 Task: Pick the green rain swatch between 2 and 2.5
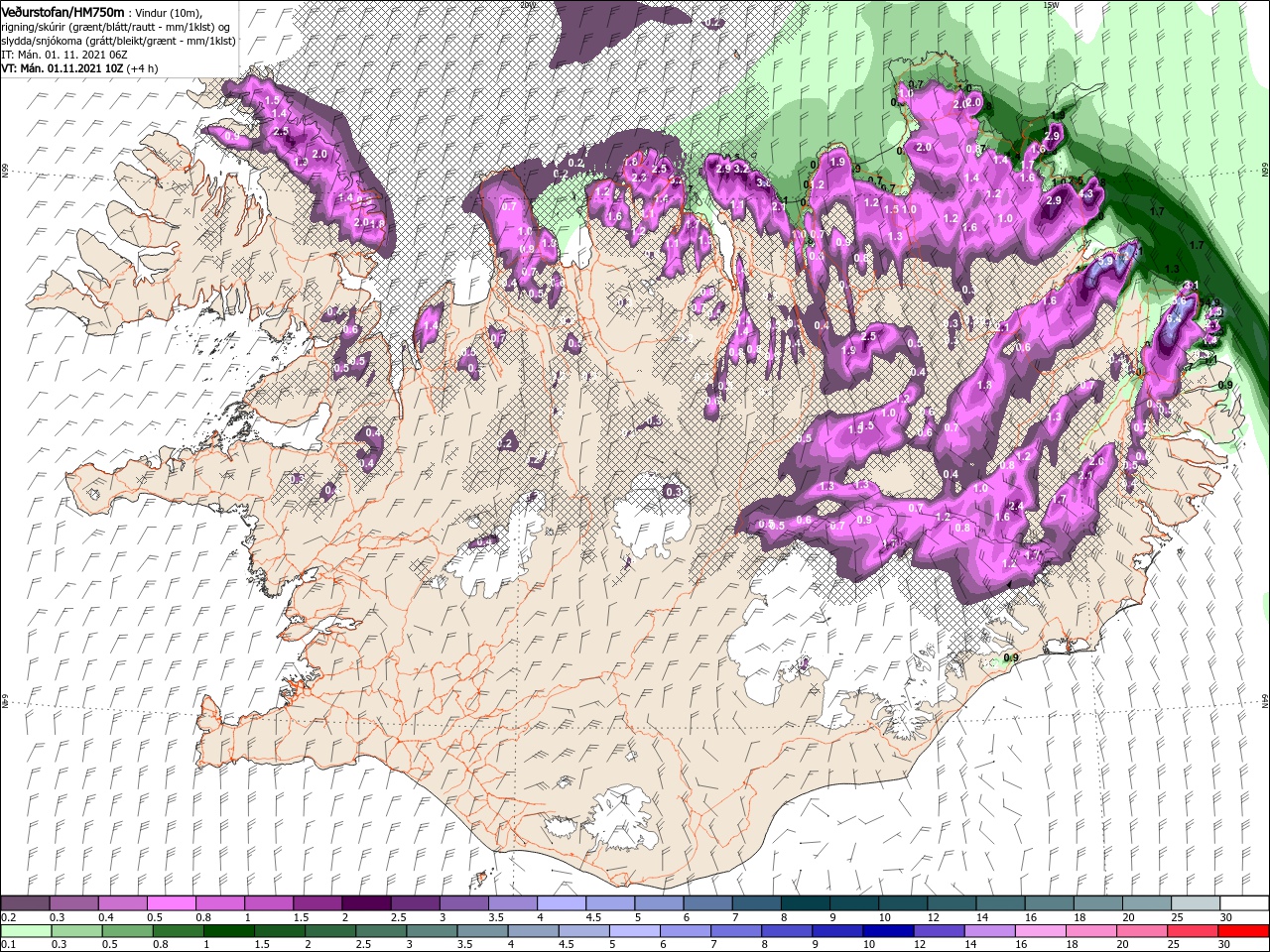[x=330, y=931]
